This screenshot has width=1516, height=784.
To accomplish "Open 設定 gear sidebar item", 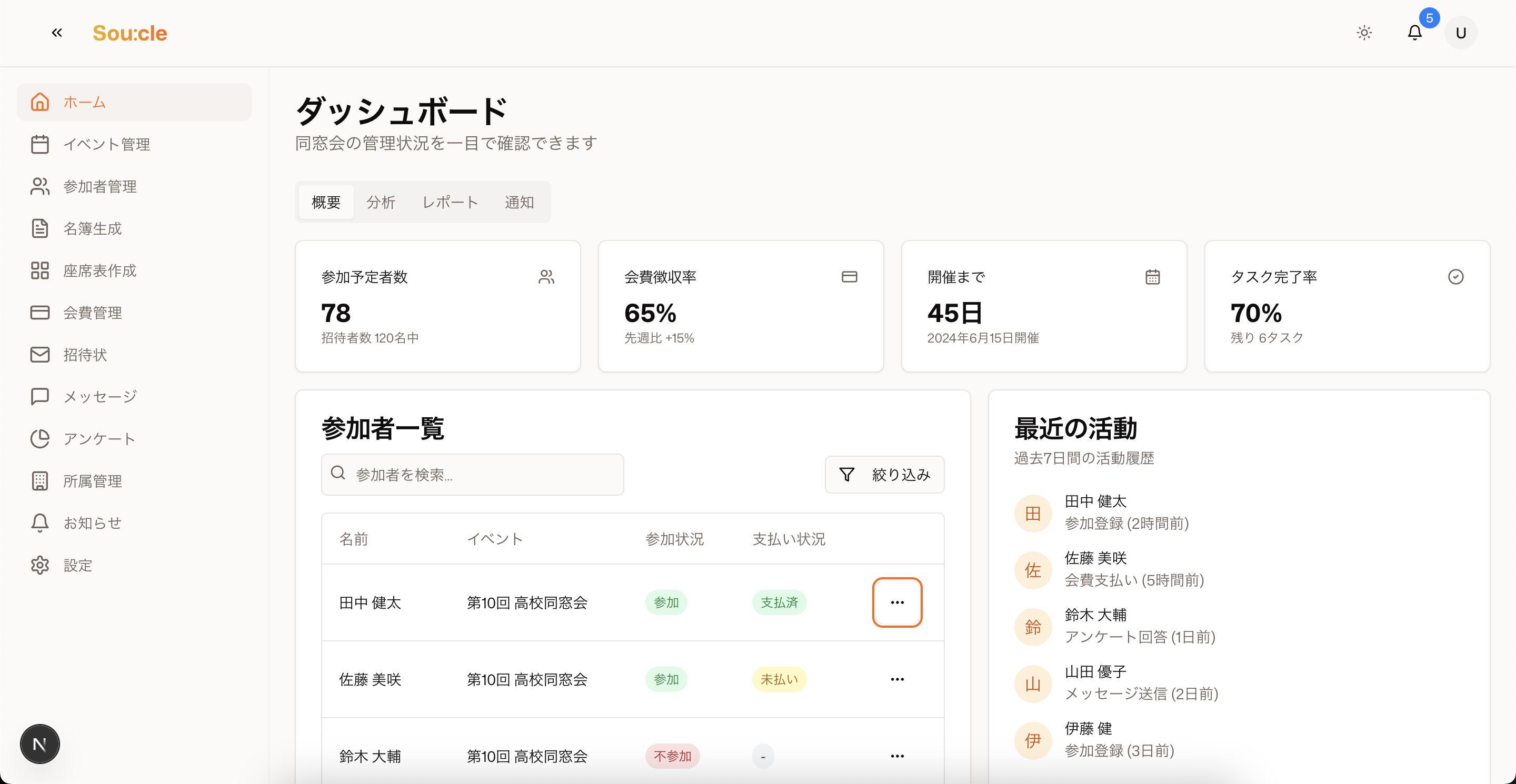I will pos(78,565).
